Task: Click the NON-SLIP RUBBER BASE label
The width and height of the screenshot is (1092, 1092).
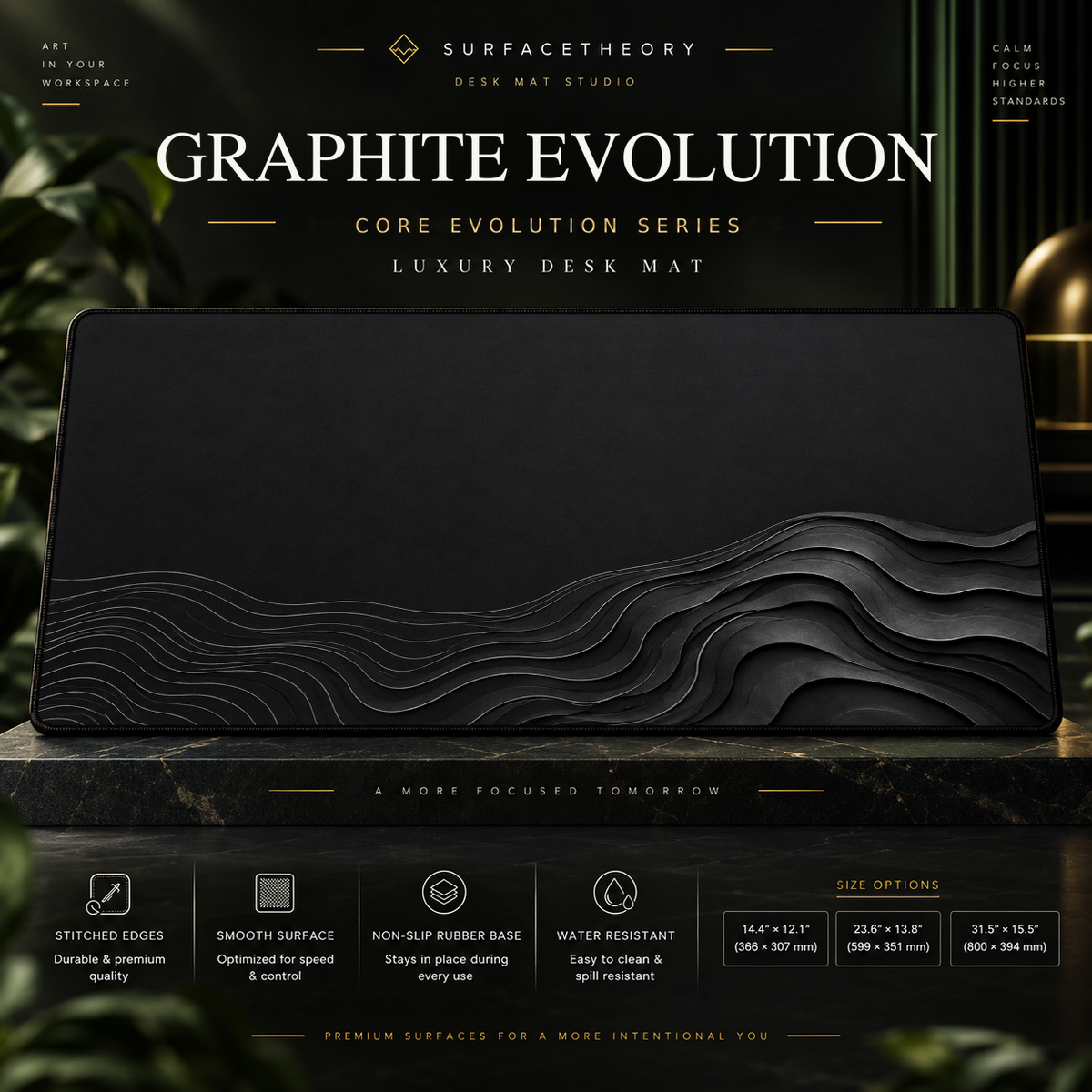Action: [447, 935]
